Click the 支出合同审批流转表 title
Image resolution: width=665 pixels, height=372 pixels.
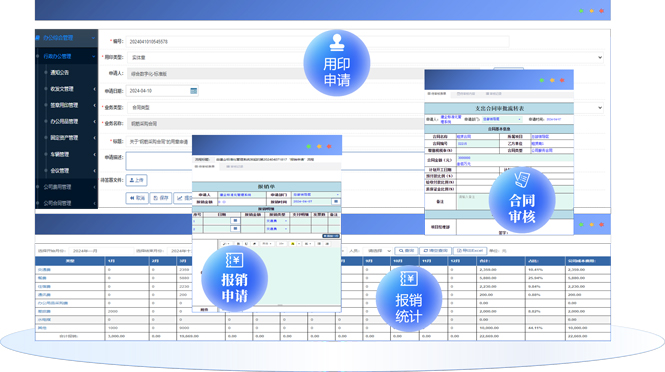(x=499, y=109)
